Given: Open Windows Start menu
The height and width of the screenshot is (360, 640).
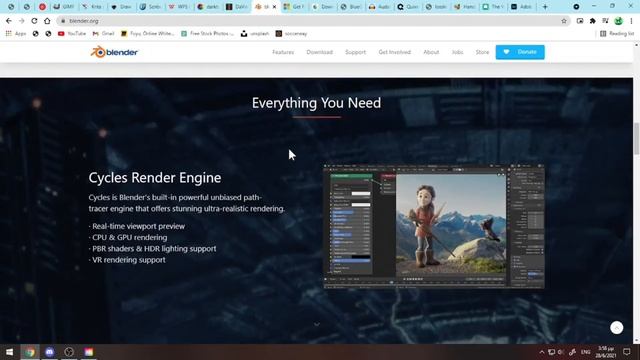Looking at the screenshot, I should (x=9, y=352).
